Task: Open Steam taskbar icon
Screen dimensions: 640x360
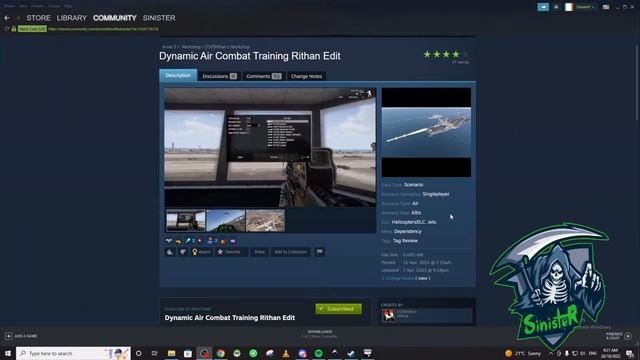Action: (351, 353)
